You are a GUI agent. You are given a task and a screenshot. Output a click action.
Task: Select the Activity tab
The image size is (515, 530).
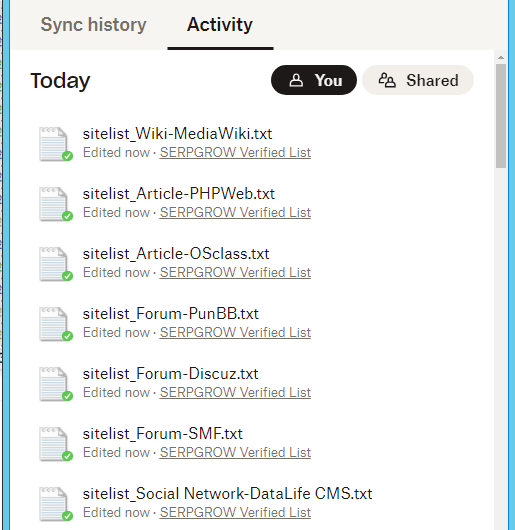click(x=220, y=25)
